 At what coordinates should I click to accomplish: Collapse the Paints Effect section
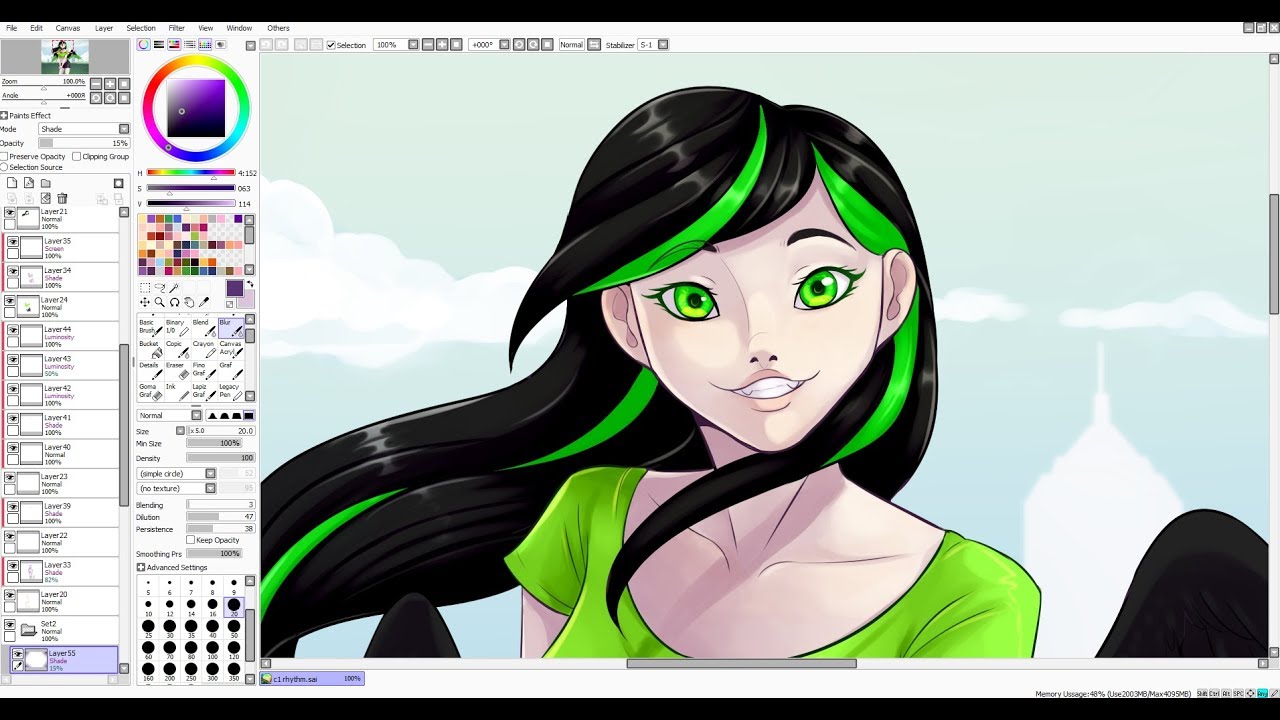coord(4,115)
